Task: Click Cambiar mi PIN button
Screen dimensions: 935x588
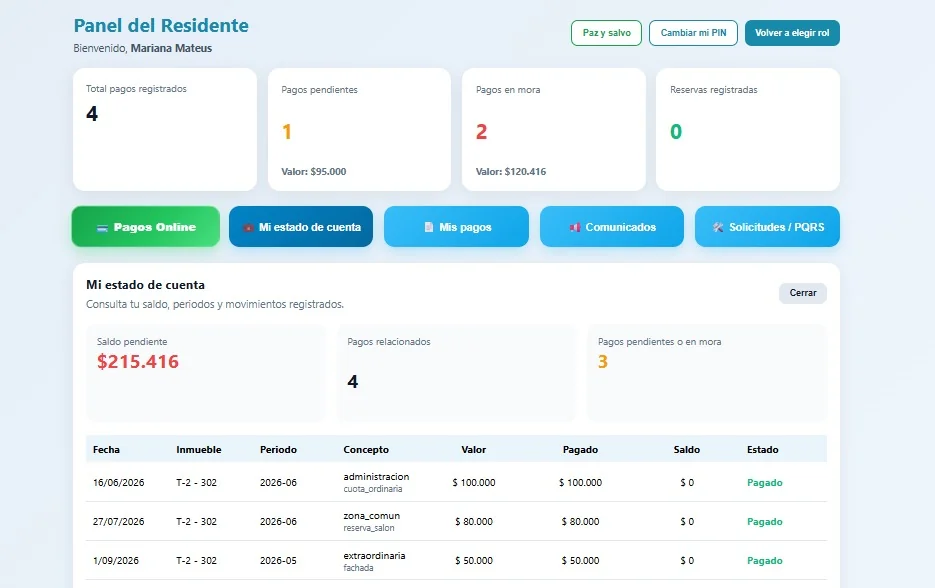Action: pyautogui.click(x=693, y=33)
